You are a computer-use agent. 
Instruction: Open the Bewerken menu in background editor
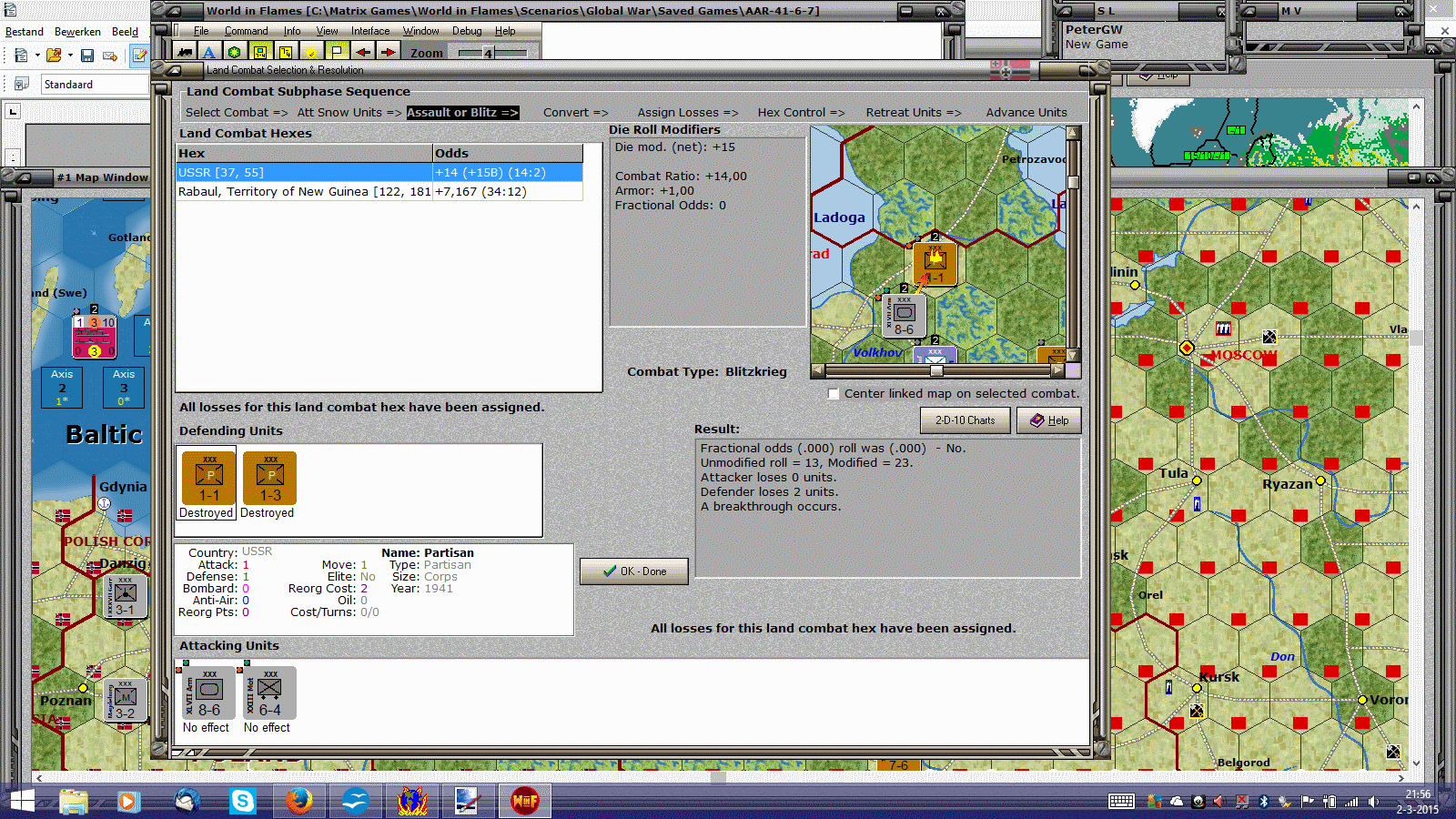[77, 32]
